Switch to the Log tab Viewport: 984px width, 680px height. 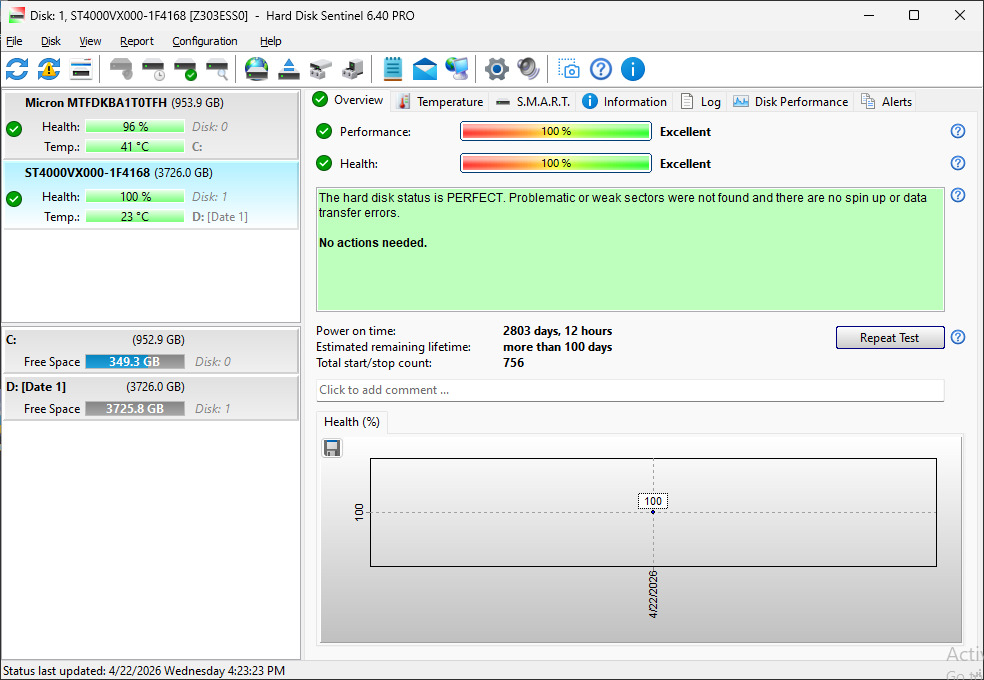pyautogui.click(x=700, y=102)
